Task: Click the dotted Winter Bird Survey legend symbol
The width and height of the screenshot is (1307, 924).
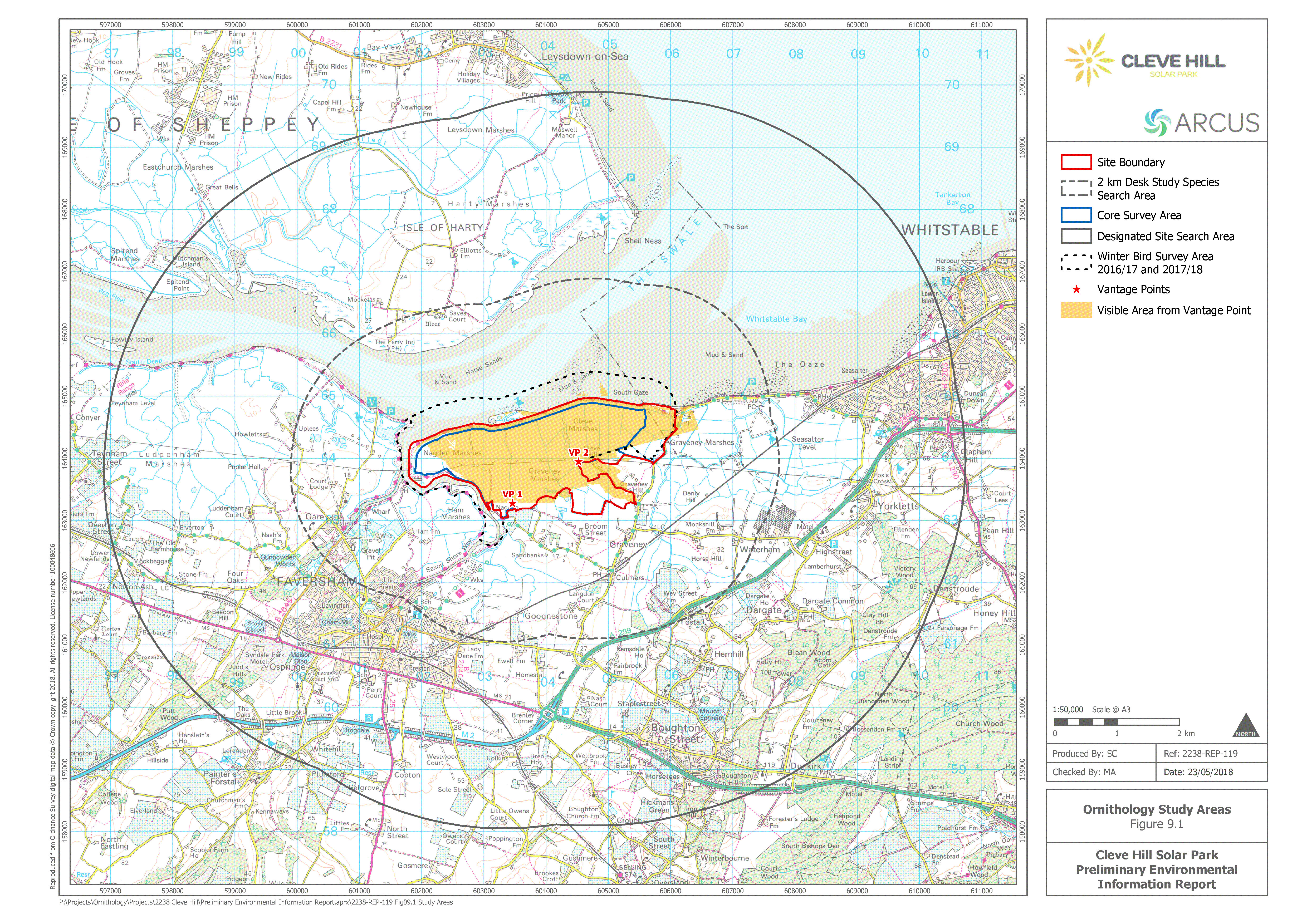Action: coord(1076,263)
